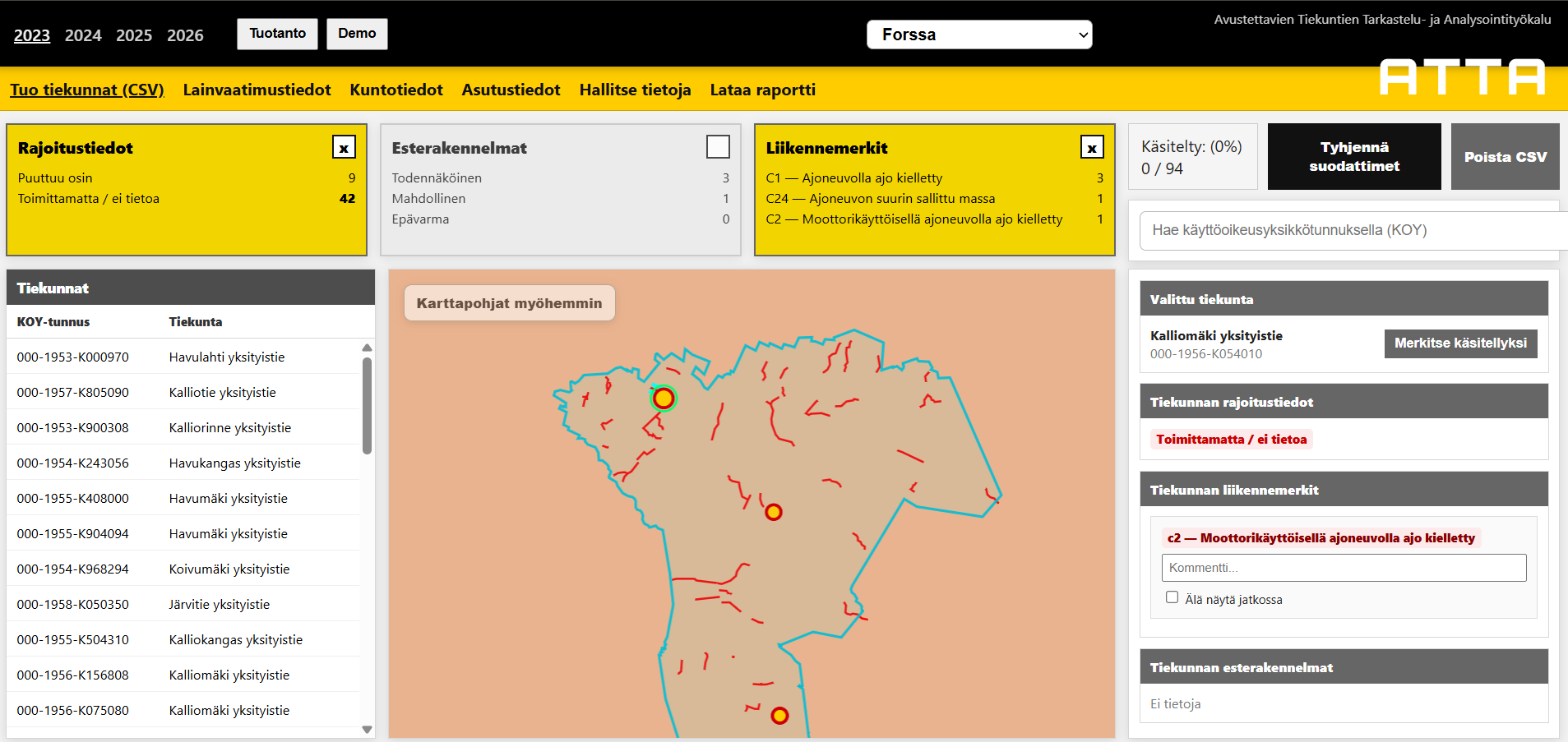Click Karttapohjat myöhemmin button

point(509,303)
